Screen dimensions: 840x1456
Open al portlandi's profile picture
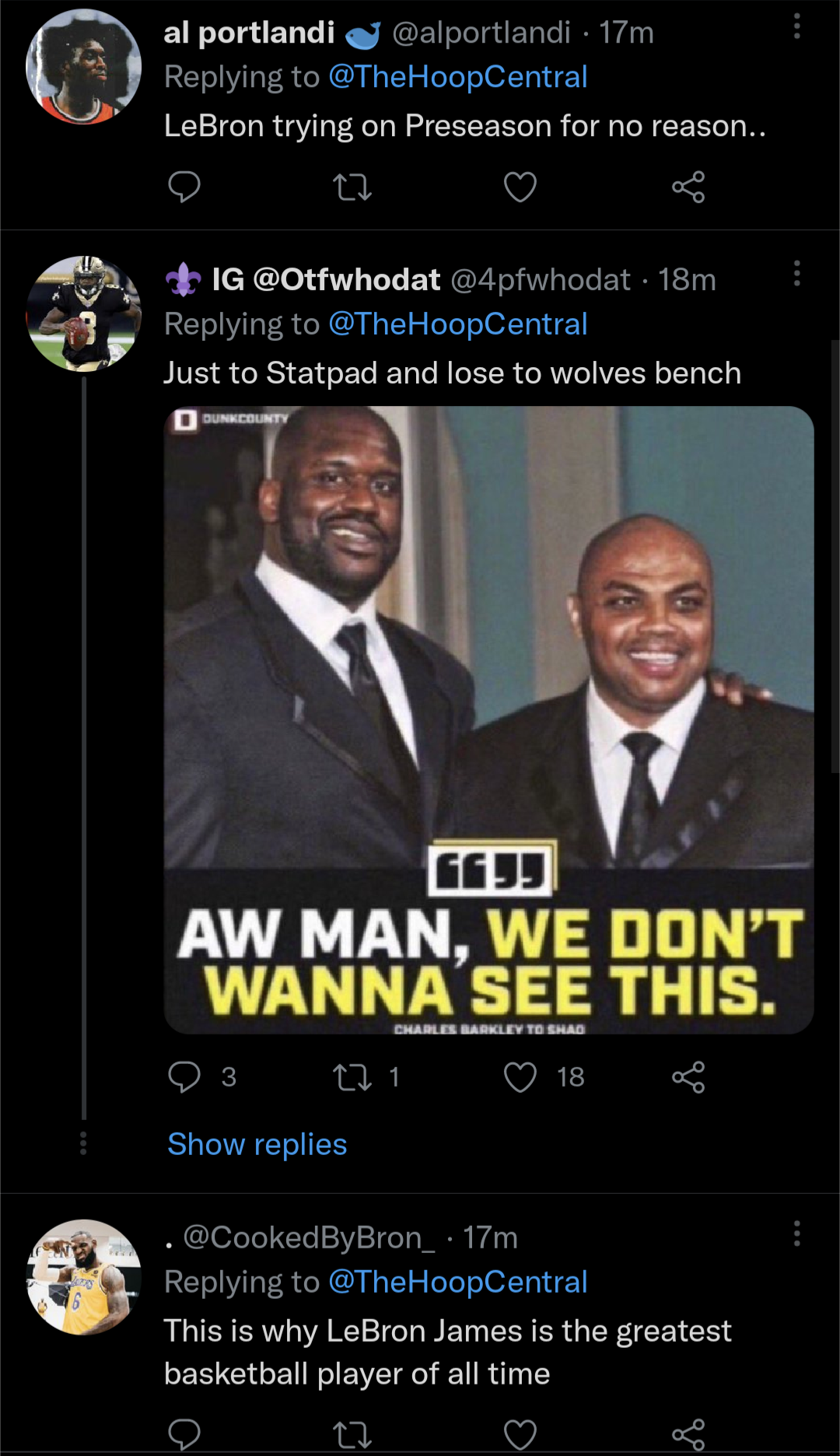tap(84, 67)
